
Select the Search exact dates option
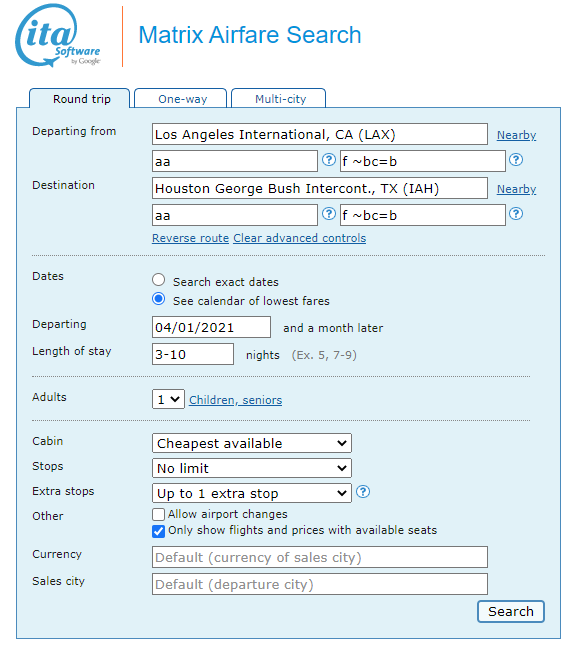click(x=159, y=279)
